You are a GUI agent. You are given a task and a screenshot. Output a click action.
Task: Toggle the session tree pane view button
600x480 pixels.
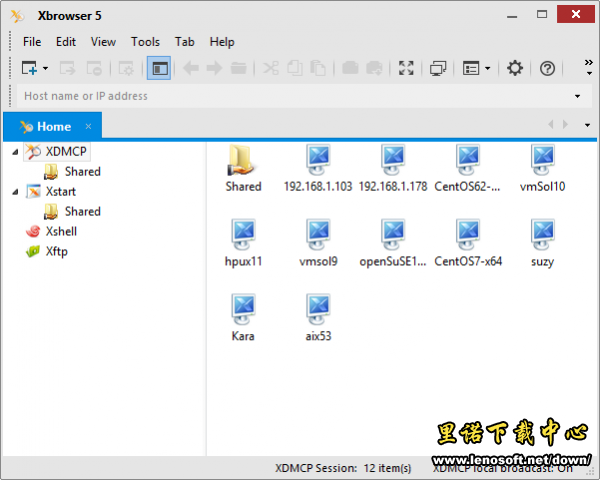click(x=159, y=69)
